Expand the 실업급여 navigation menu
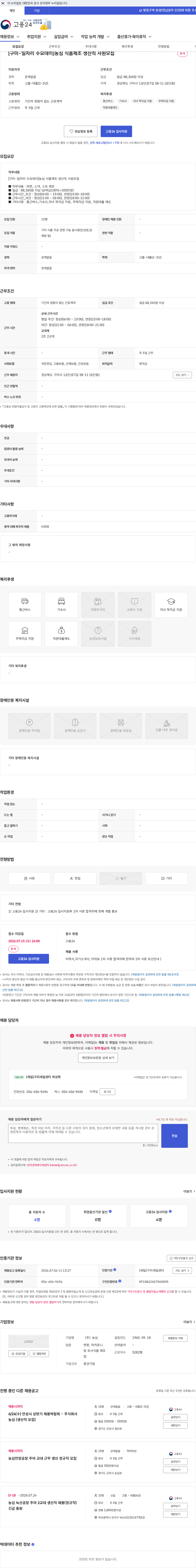This screenshot has width=196, height=1568. [63, 36]
